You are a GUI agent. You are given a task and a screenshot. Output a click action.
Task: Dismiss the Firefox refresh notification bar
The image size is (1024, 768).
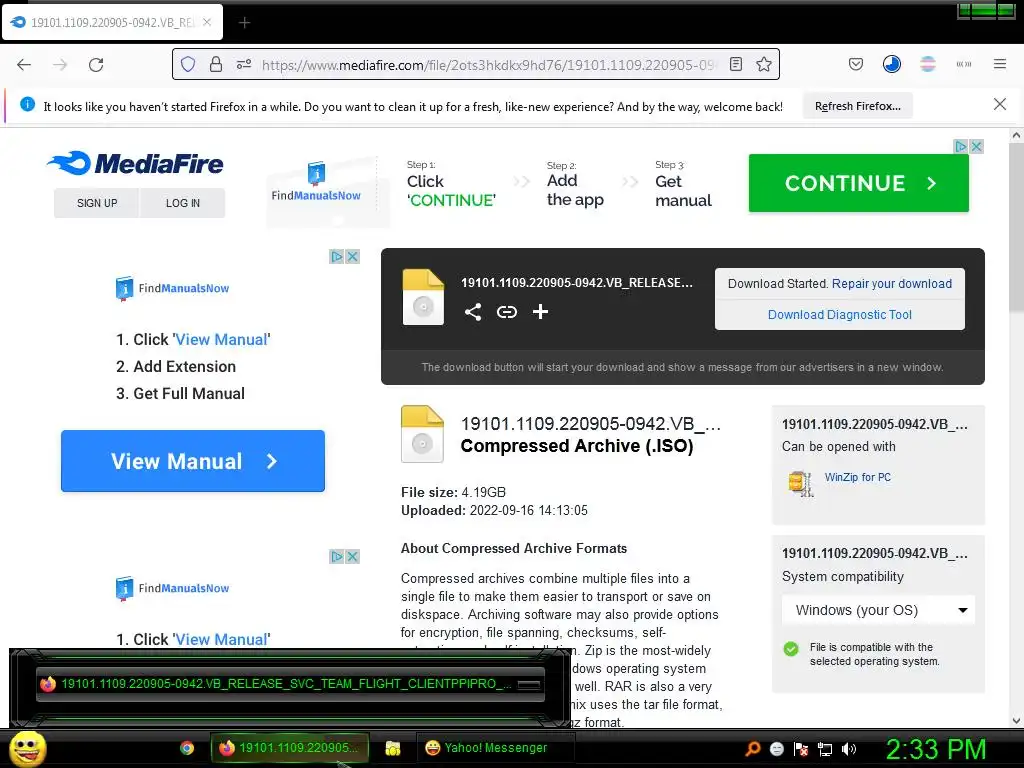tap(999, 104)
